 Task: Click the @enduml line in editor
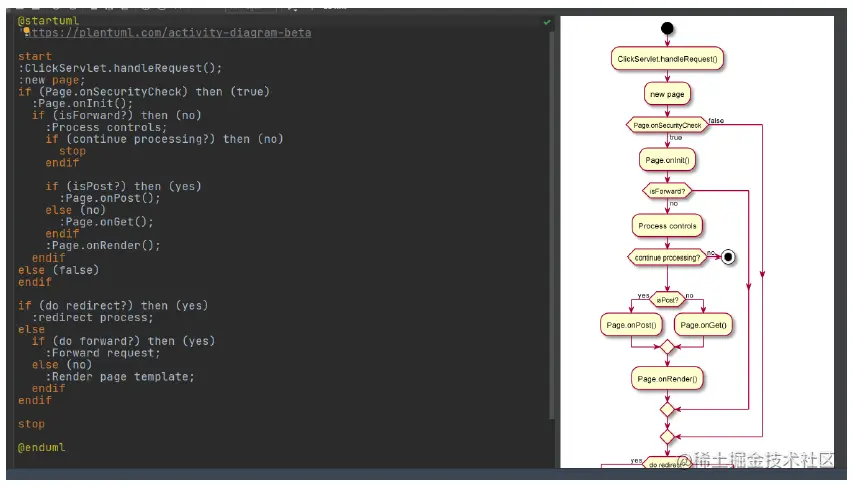41,447
